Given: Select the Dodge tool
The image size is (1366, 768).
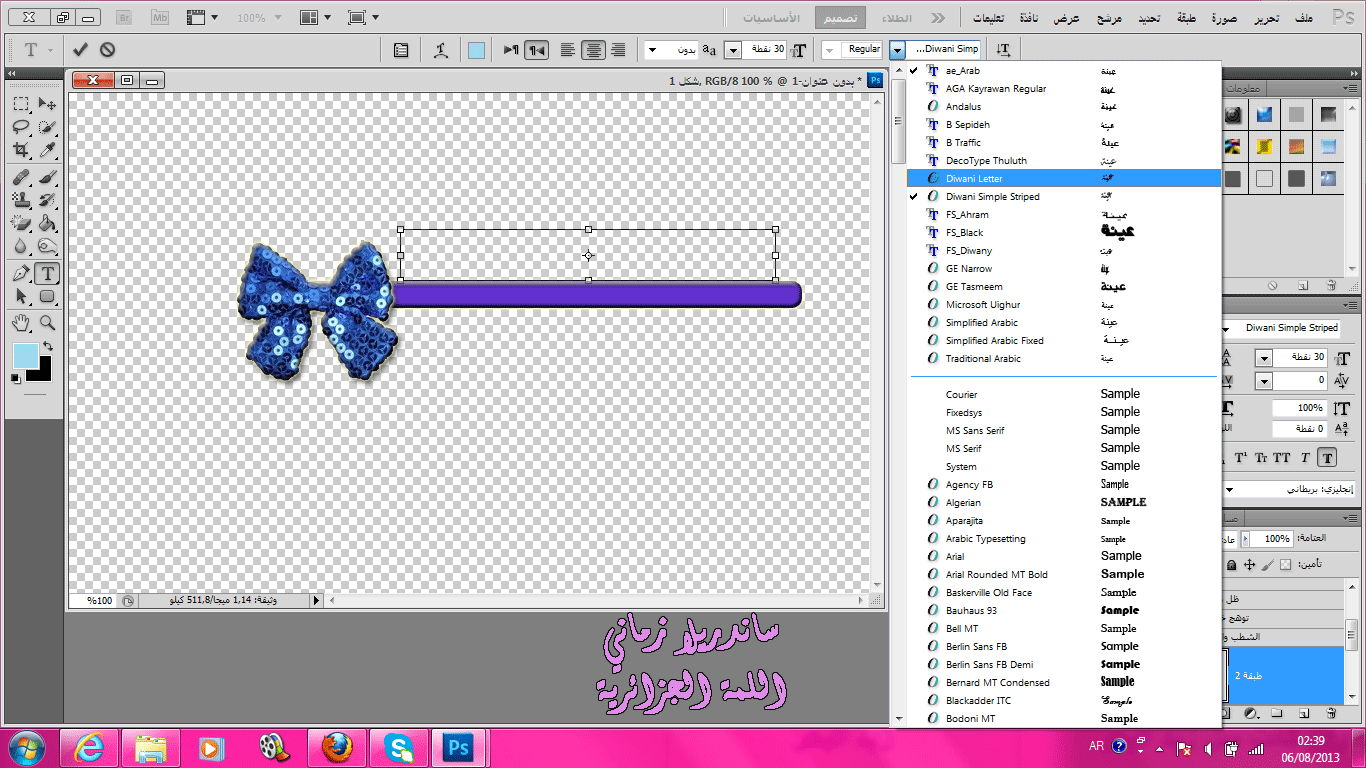Looking at the screenshot, I should 47,247.
